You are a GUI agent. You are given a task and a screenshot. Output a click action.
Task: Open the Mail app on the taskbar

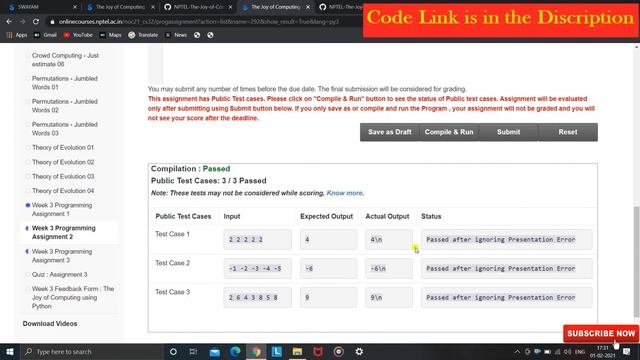click(214, 351)
